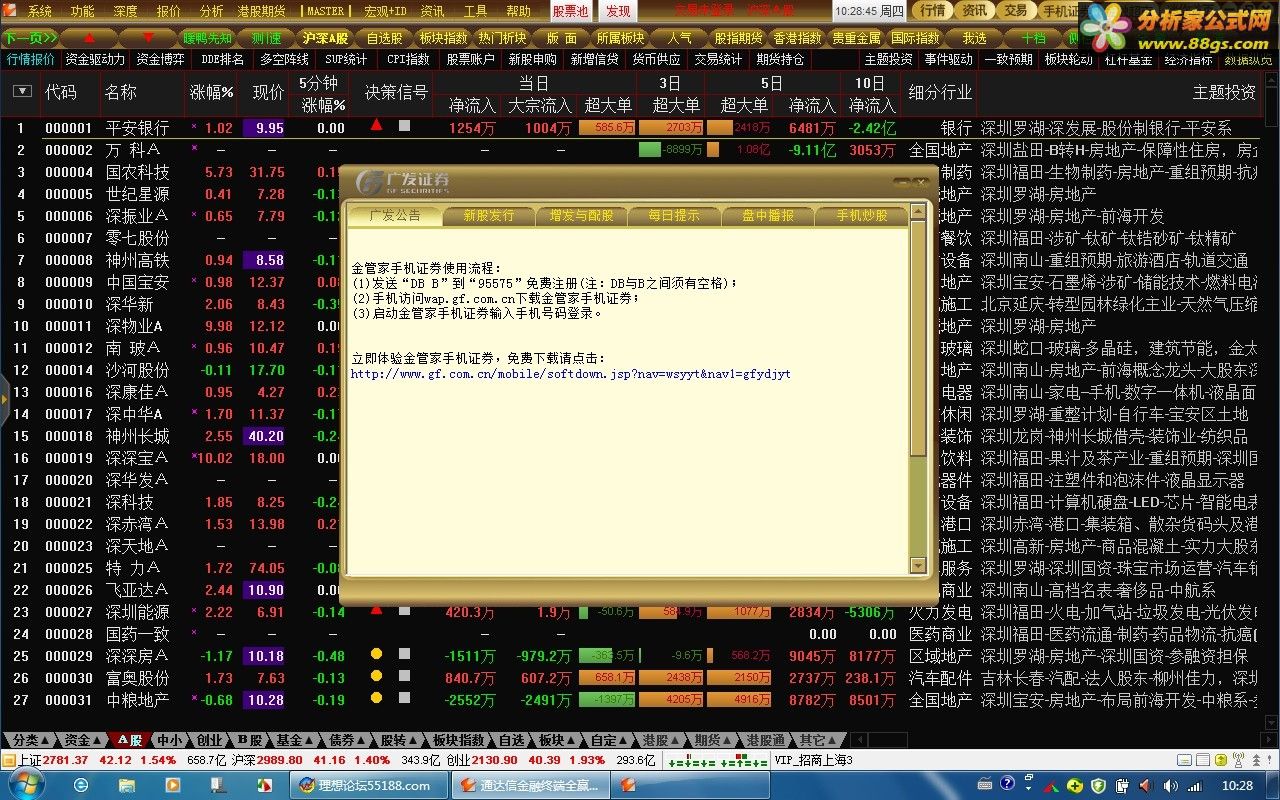Switch to 手机炒股 tab in dialog
This screenshot has width=1280, height=800.
click(x=862, y=215)
